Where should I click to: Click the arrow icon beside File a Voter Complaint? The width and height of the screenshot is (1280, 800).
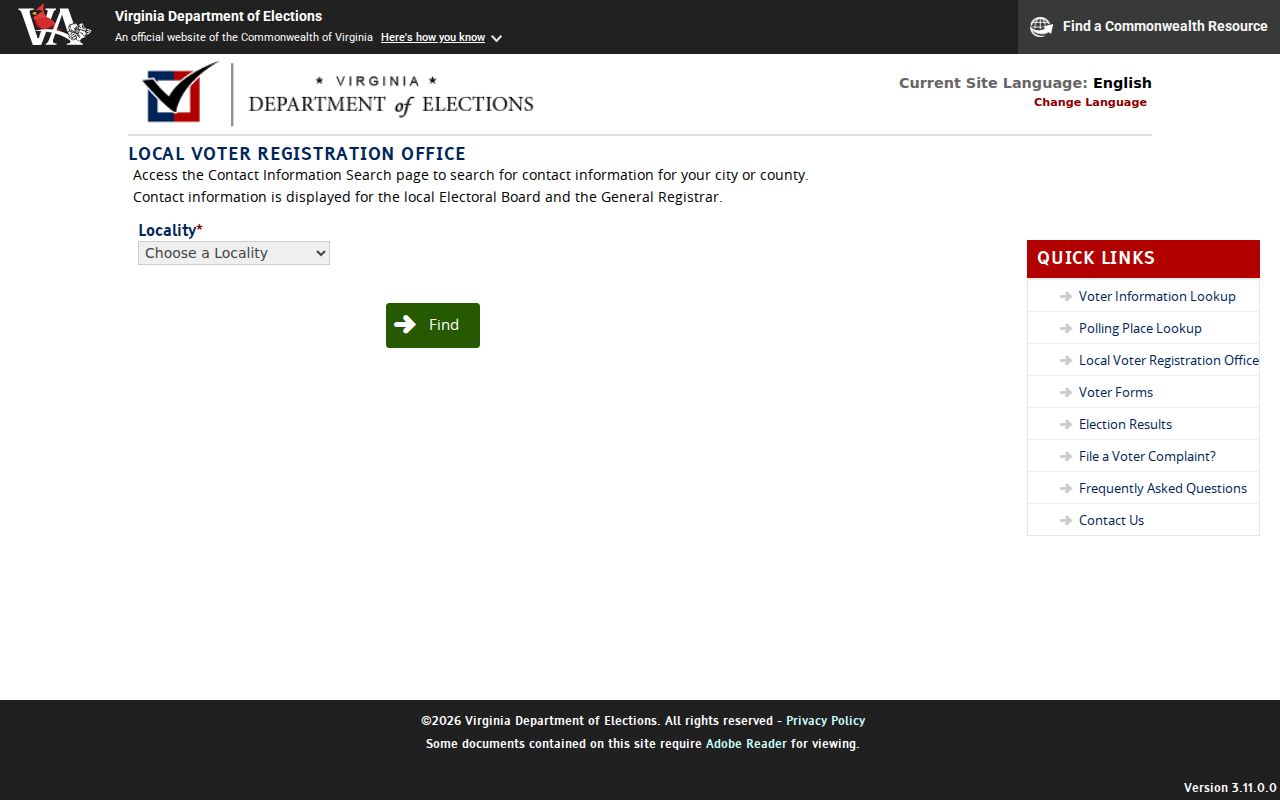pos(1066,457)
